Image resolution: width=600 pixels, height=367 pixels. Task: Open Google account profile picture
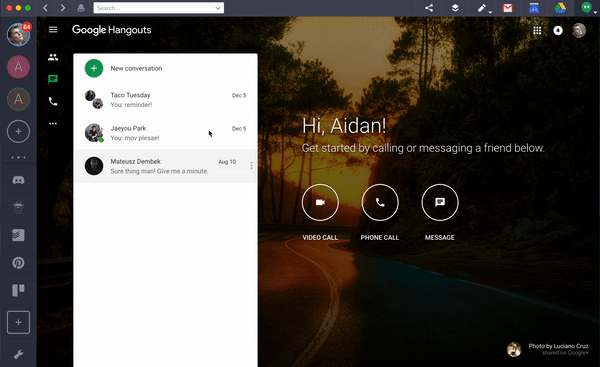[579, 30]
